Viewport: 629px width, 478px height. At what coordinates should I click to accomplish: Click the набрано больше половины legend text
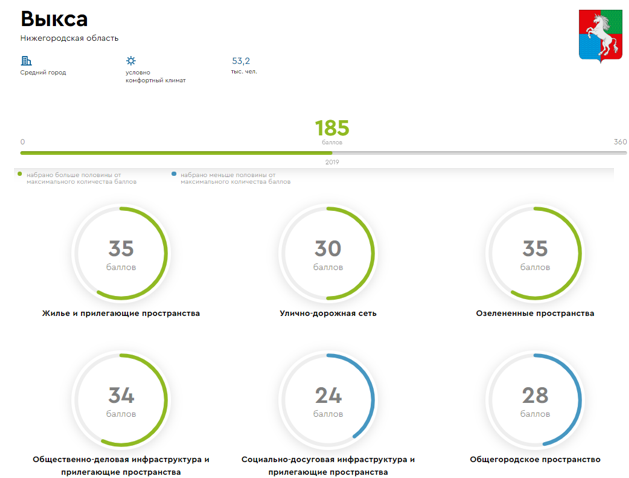tap(81, 178)
